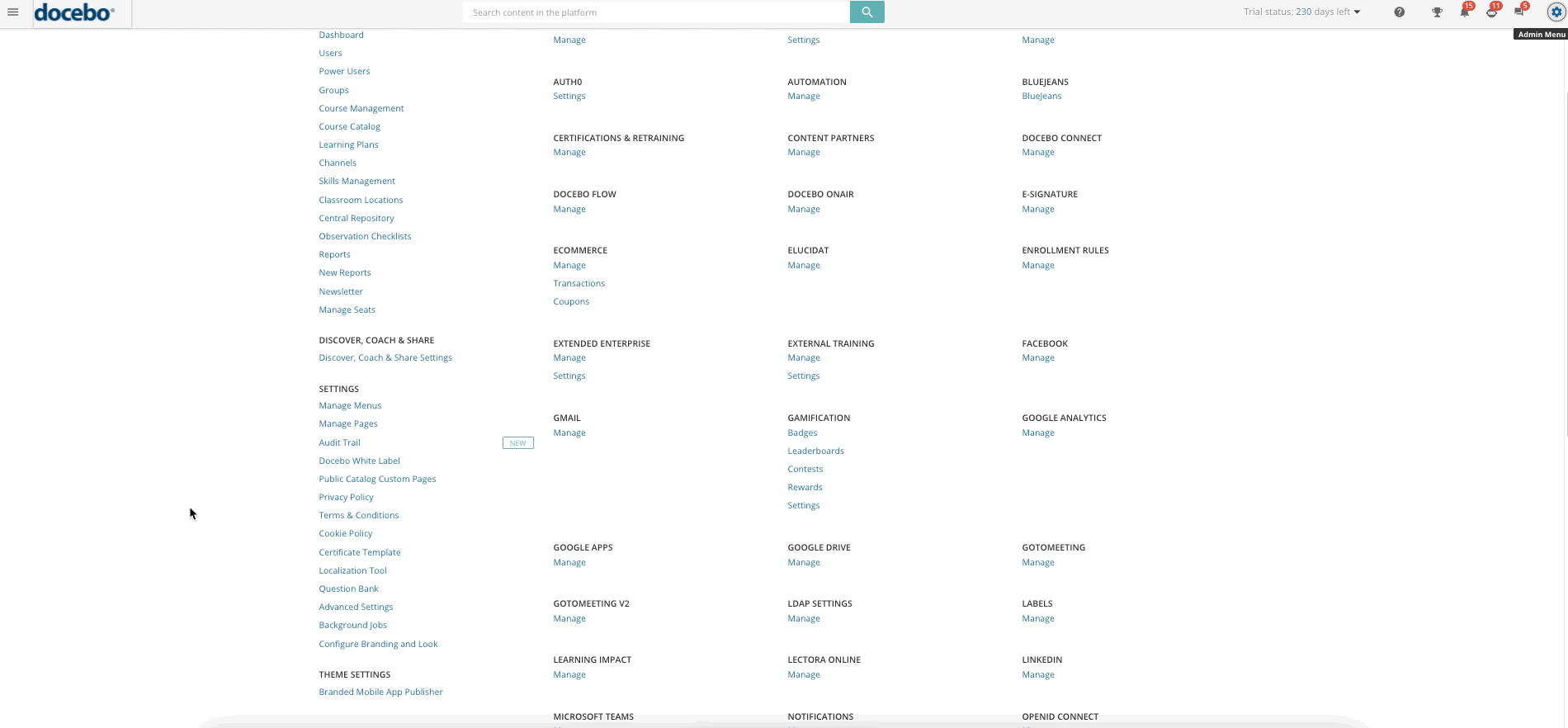Go to Course Management
The image size is (1568, 728).
pos(361,108)
